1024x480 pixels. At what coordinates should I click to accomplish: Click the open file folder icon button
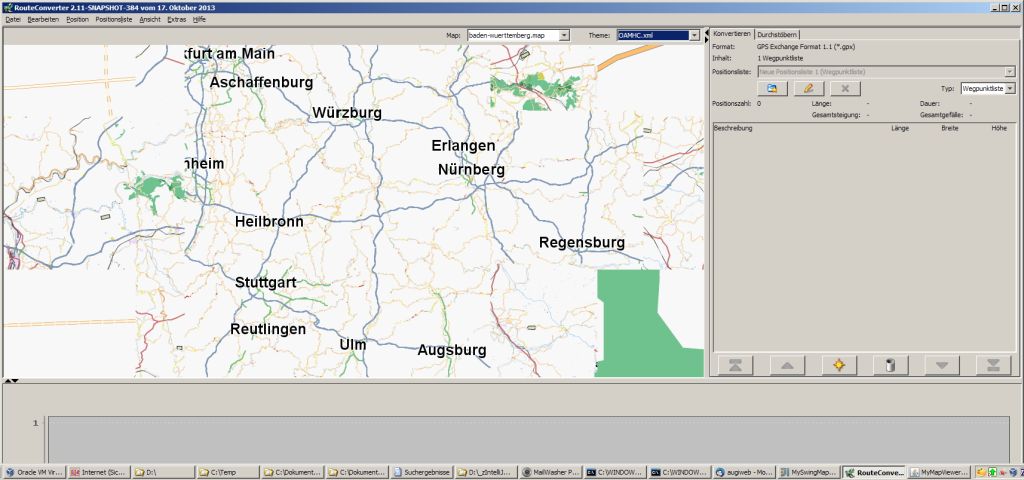[x=772, y=88]
